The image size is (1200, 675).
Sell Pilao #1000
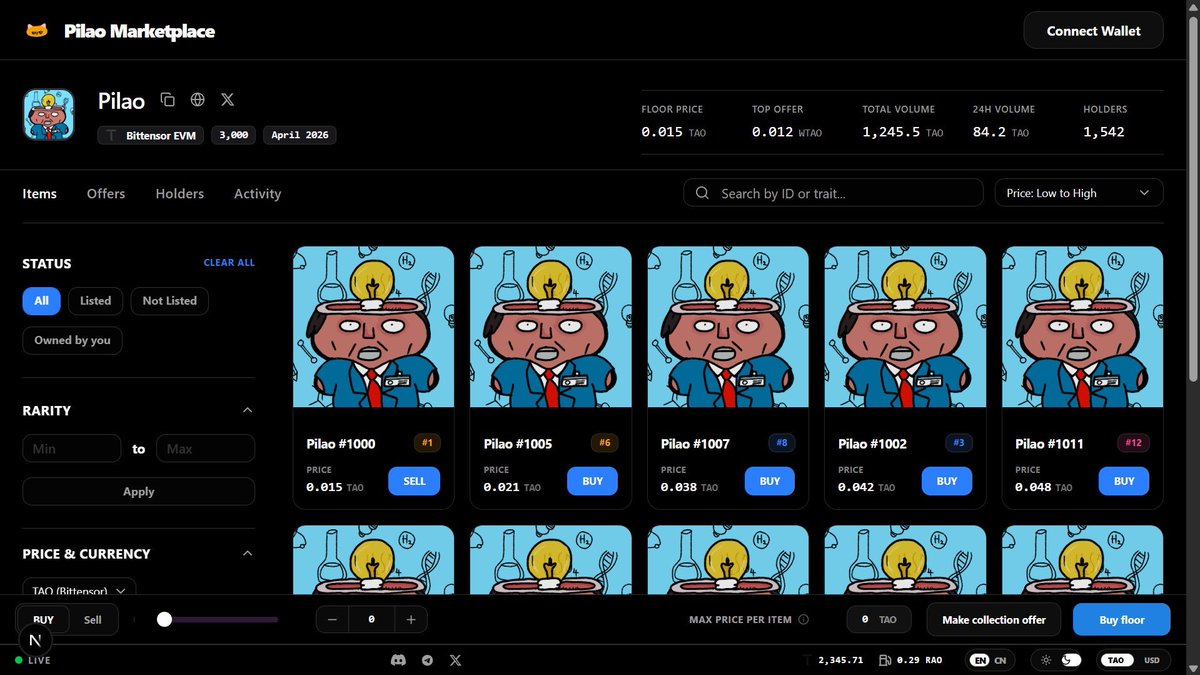pyautogui.click(x=414, y=481)
